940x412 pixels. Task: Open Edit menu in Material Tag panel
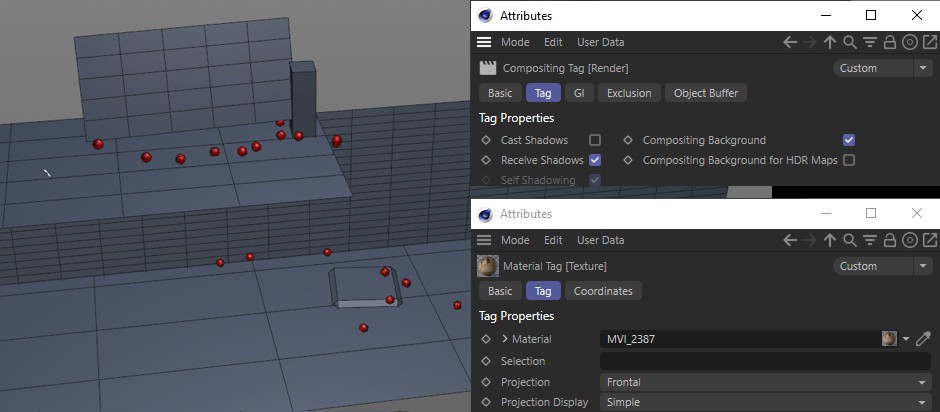coord(553,240)
